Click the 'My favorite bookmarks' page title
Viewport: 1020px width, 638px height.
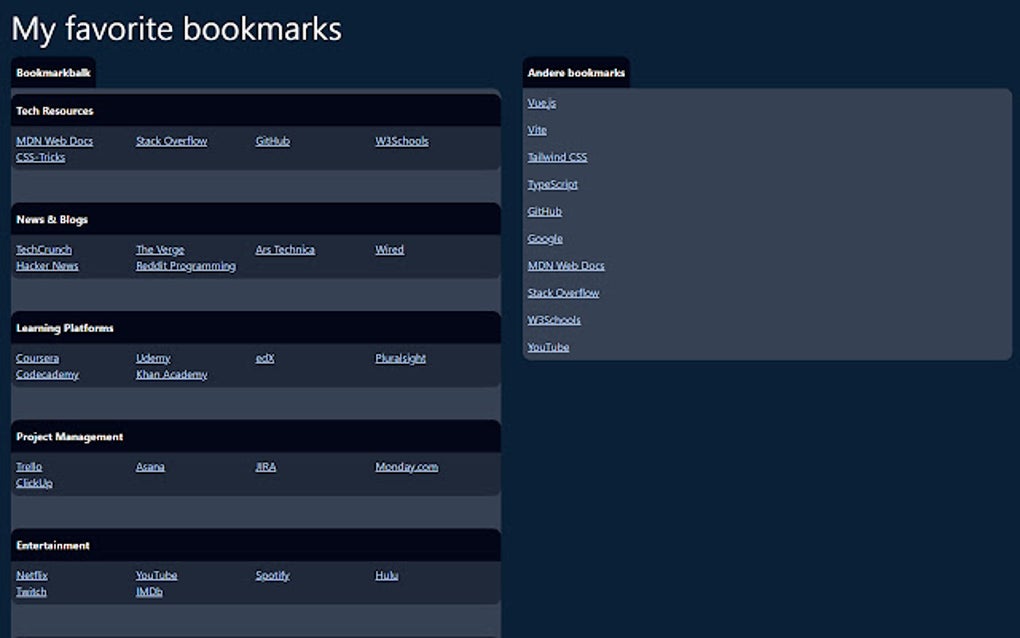(176, 29)
